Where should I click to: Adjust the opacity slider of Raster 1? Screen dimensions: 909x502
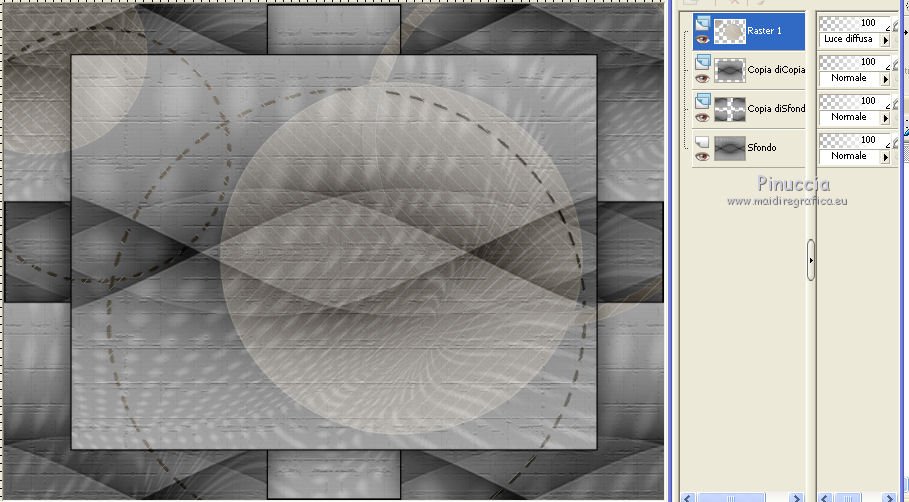click(x=855, y=24)
